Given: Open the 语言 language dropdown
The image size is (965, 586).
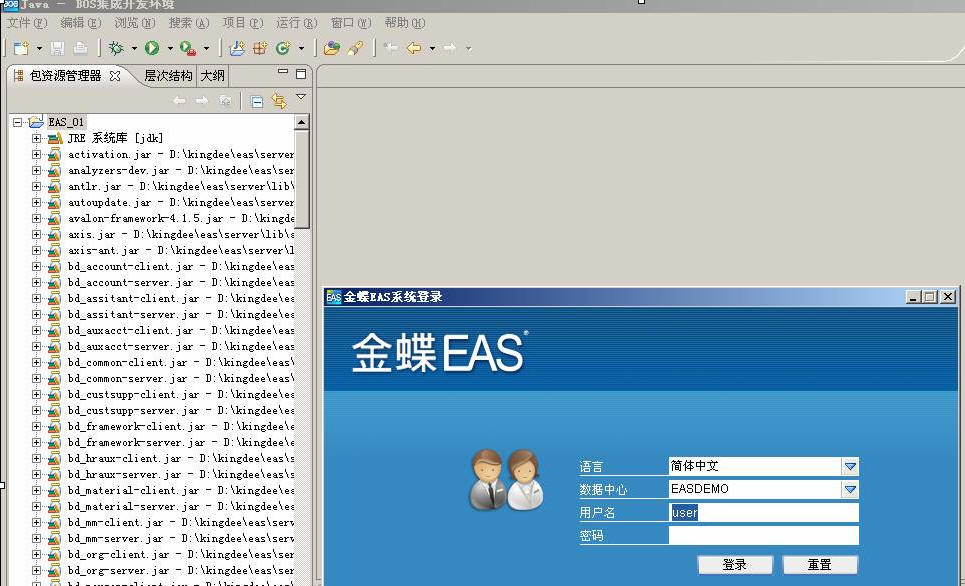Looking at the screenshot, I should tap(849, 466).
